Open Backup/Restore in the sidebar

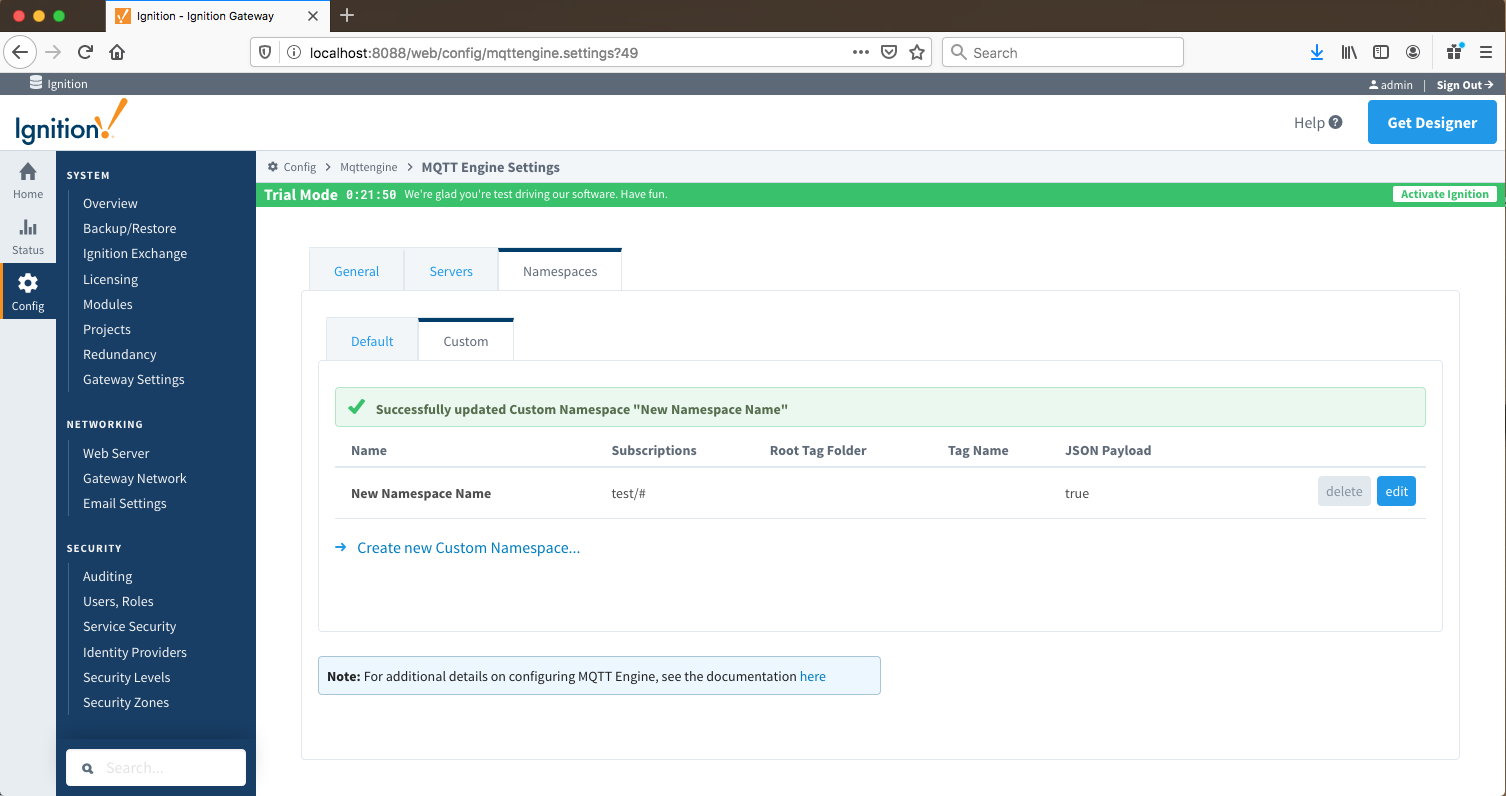[x=129, y=228]
